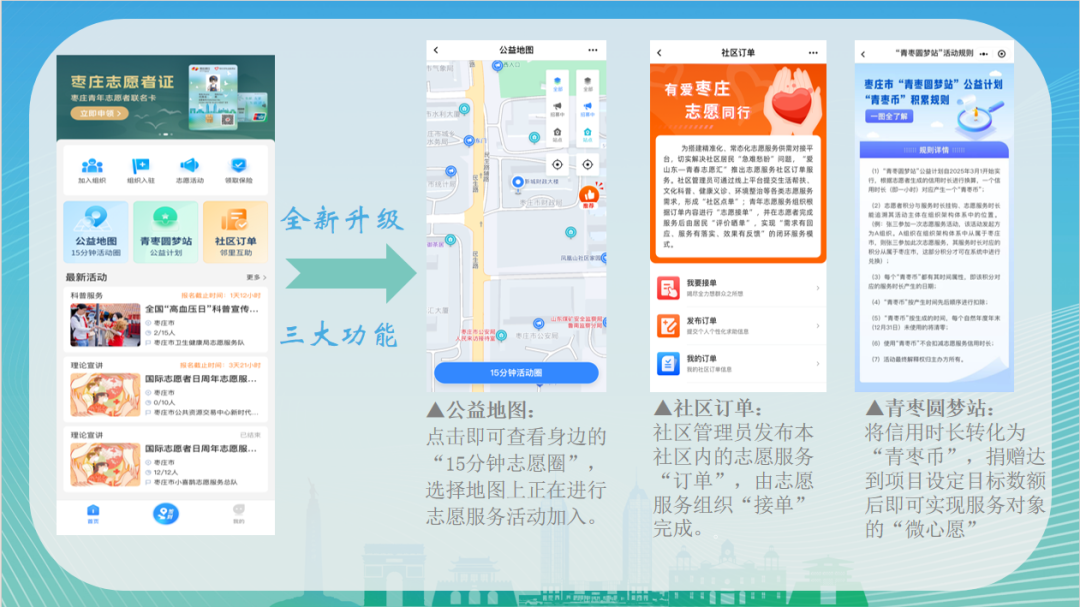The height and width of the screenshot is (607, 1080).
Task: Select 招募中 filter in left map panel
Action: pyautogui.click(x=557, y=110)
